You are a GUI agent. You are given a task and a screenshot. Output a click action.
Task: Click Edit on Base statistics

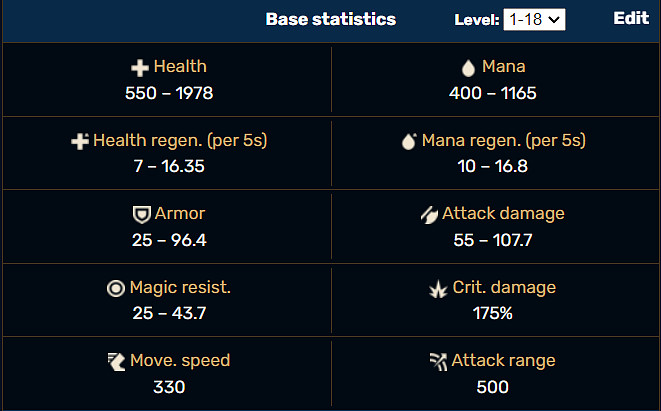point(631,19)
